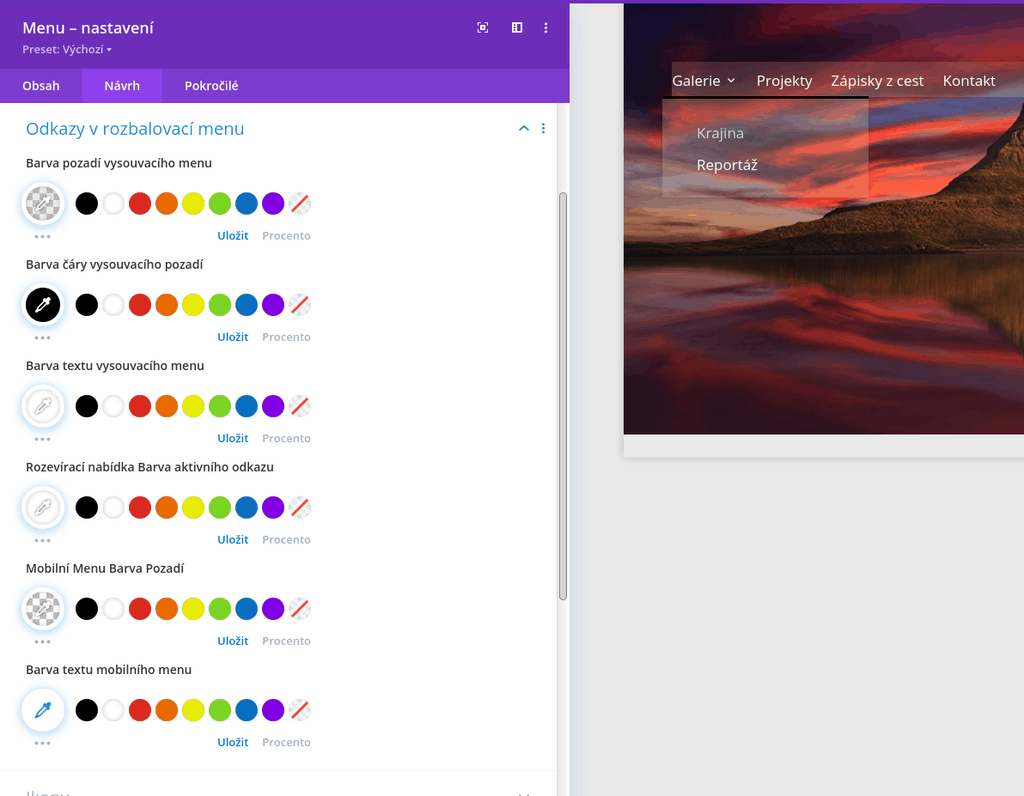Image resolution: width=1024 pixels, height=796 pixels.
Task: Open eyedropper for Barva textu vysouvacího menu
Action: coord(43,406)
